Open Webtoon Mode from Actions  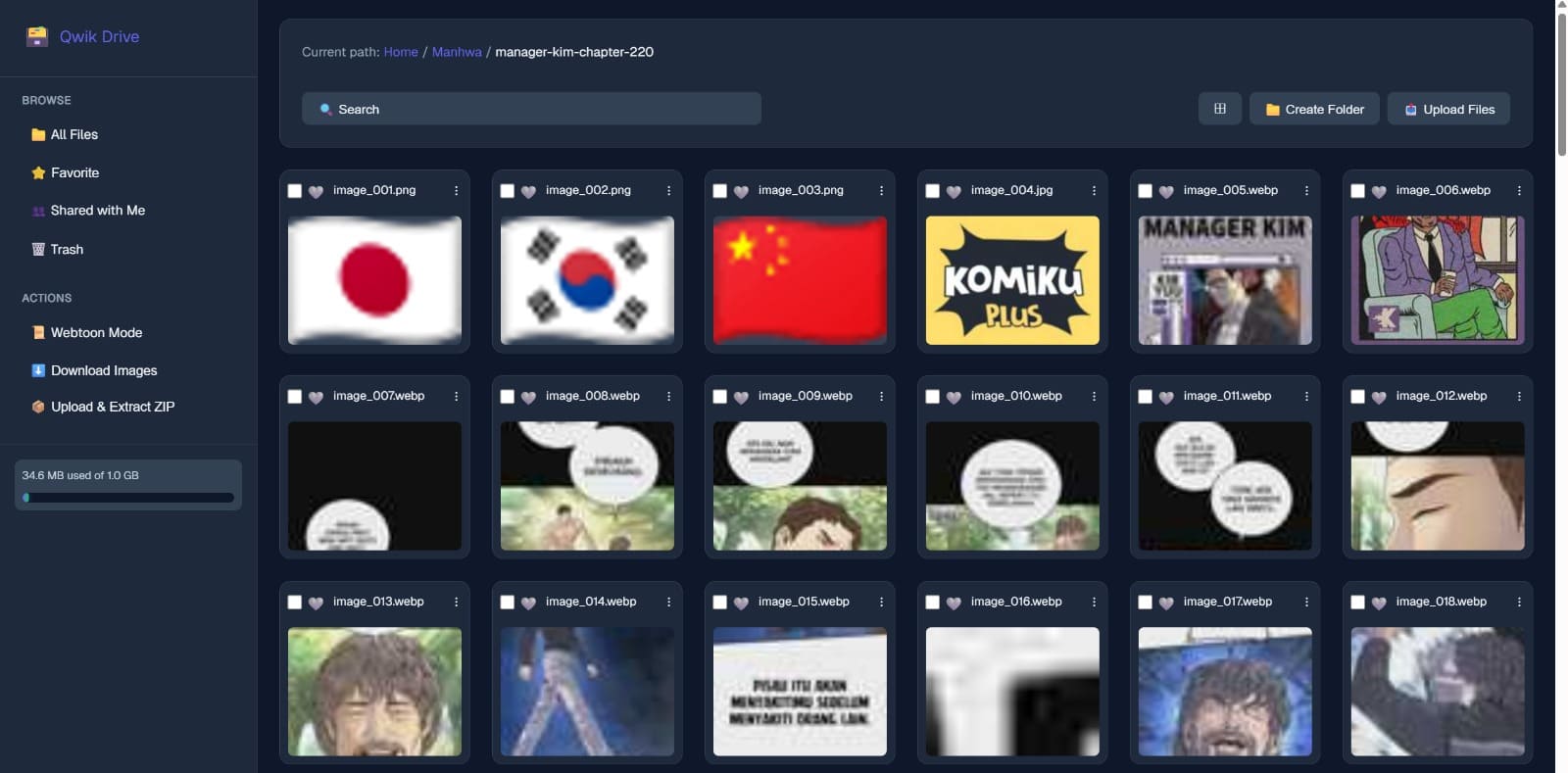[x=96, y=333]
